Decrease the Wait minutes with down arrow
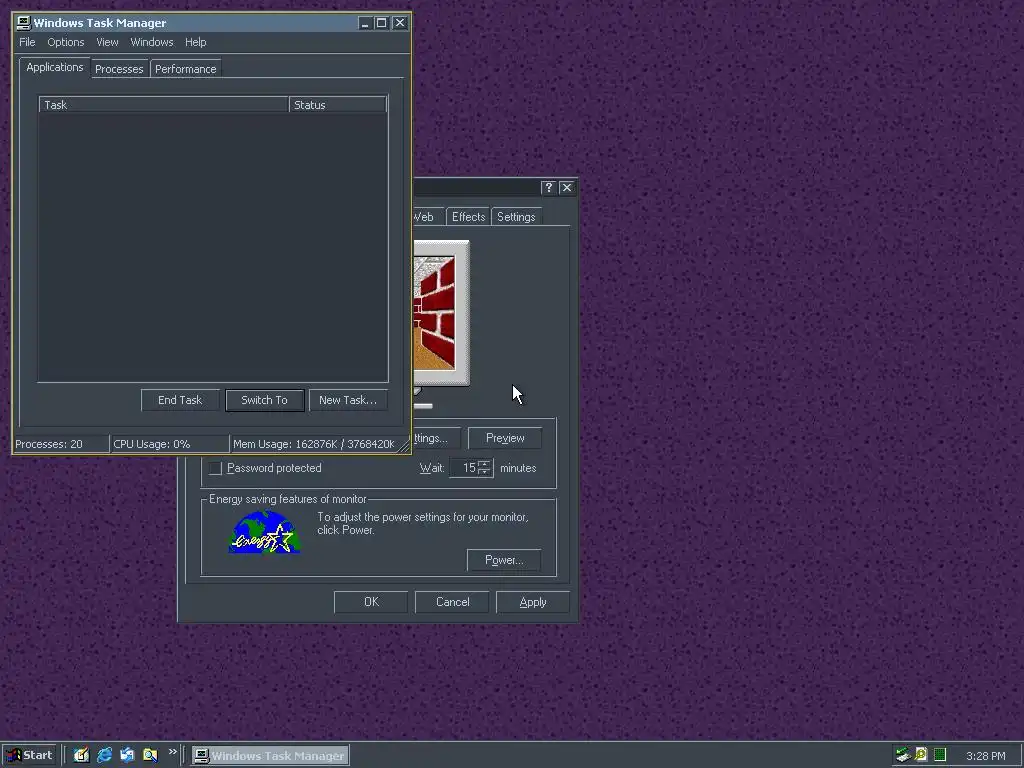 coord(484,472)
